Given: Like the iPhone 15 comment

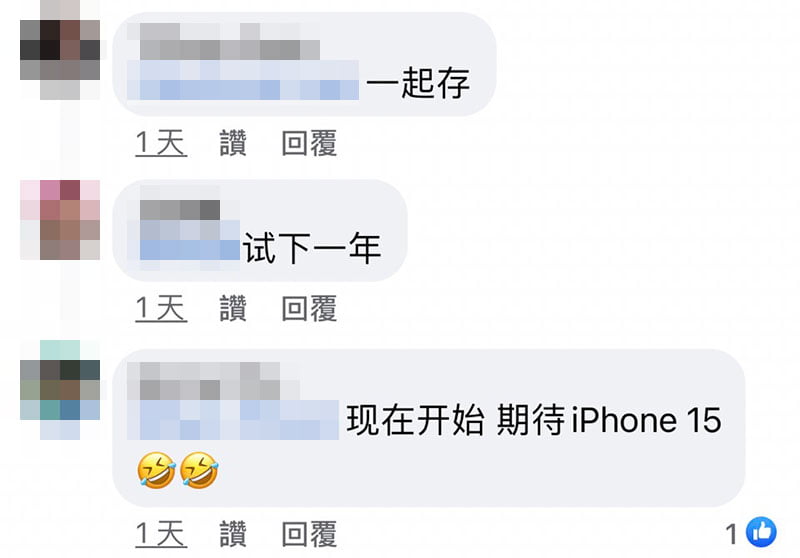Looking at the screenshot, I should (233, 534).
